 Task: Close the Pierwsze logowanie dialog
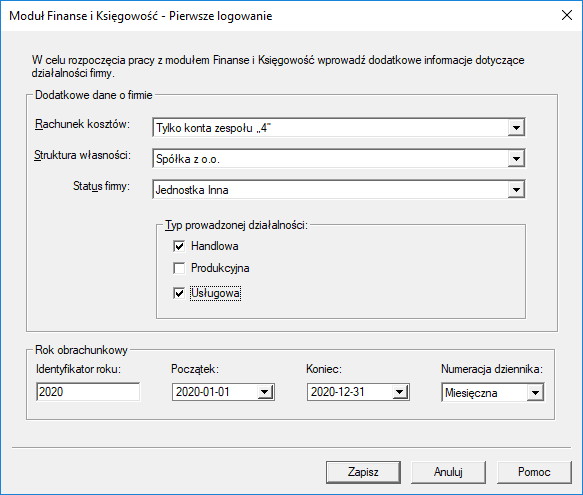click(x=567, y=15)
